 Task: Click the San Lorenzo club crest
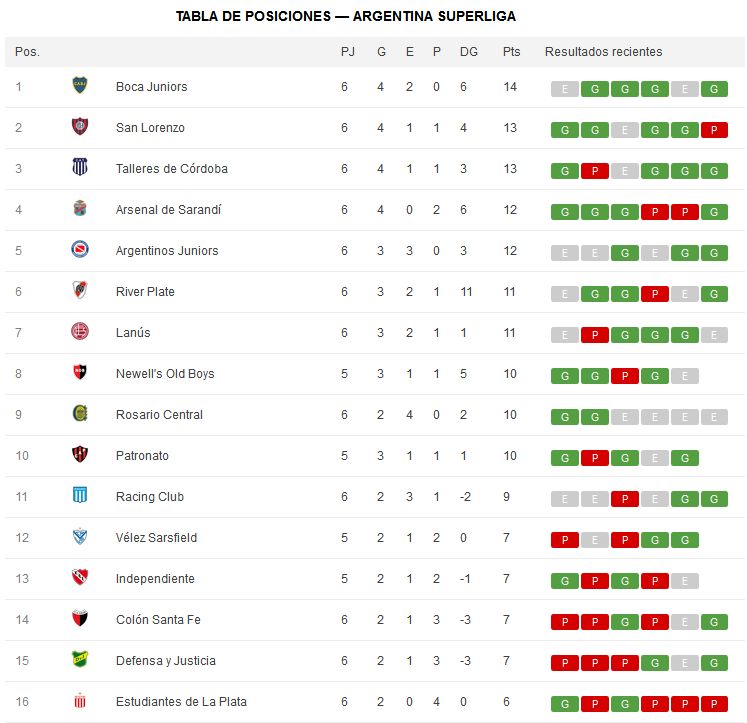[80, 126]
